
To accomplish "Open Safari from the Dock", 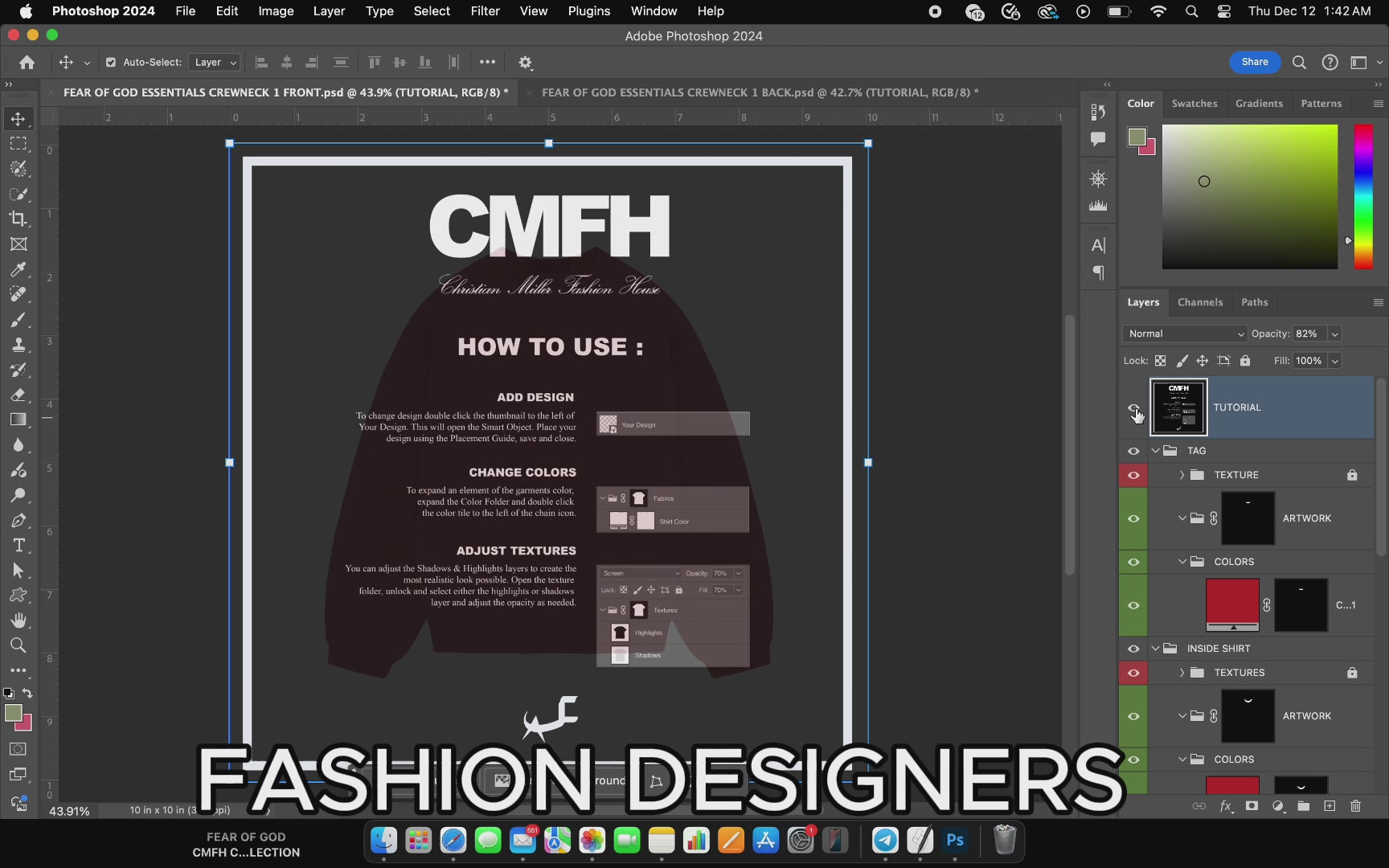I will [453, 841].
